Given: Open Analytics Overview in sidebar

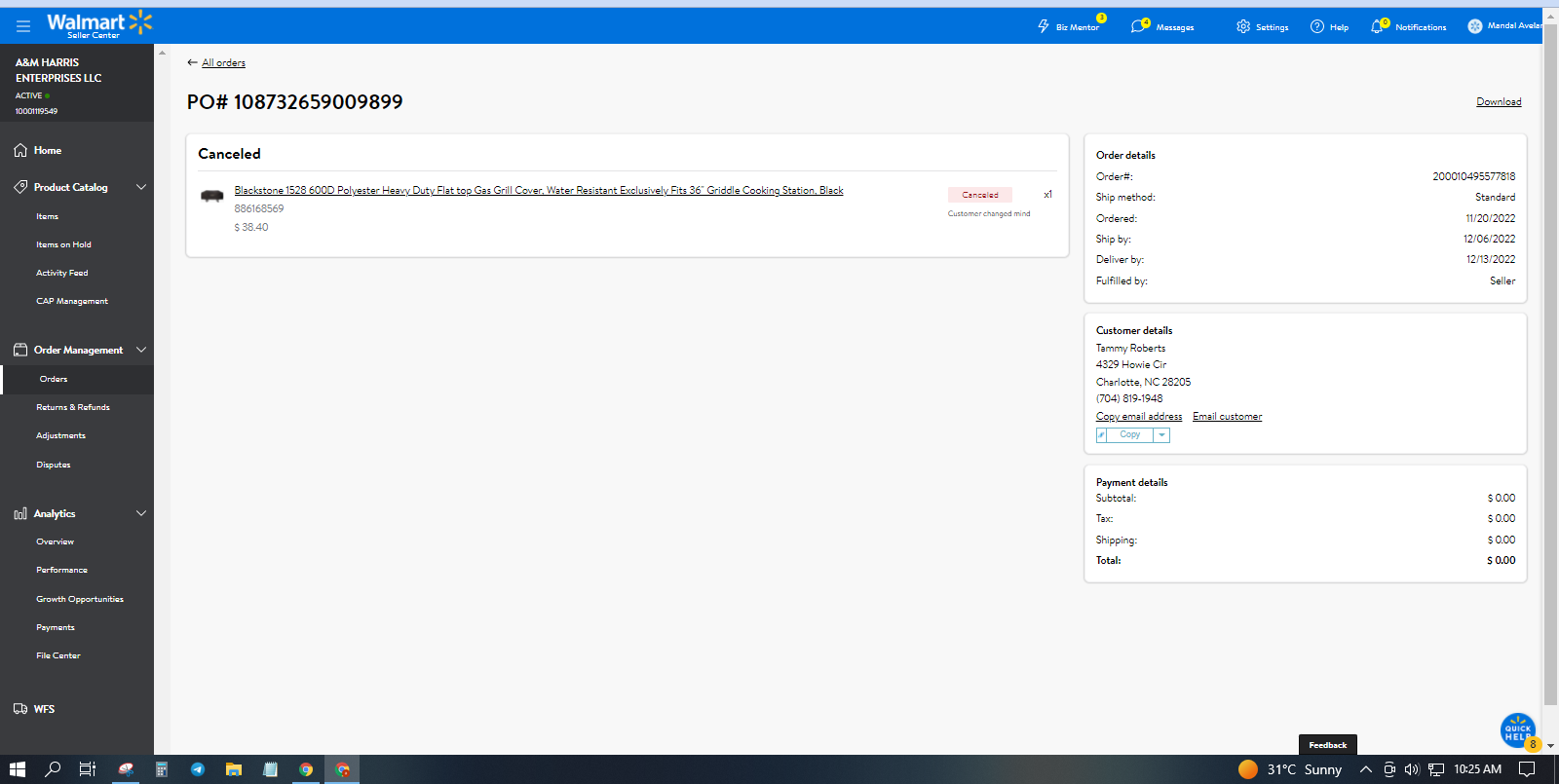Looking at the screenshot, I should (x=56, y=541).
